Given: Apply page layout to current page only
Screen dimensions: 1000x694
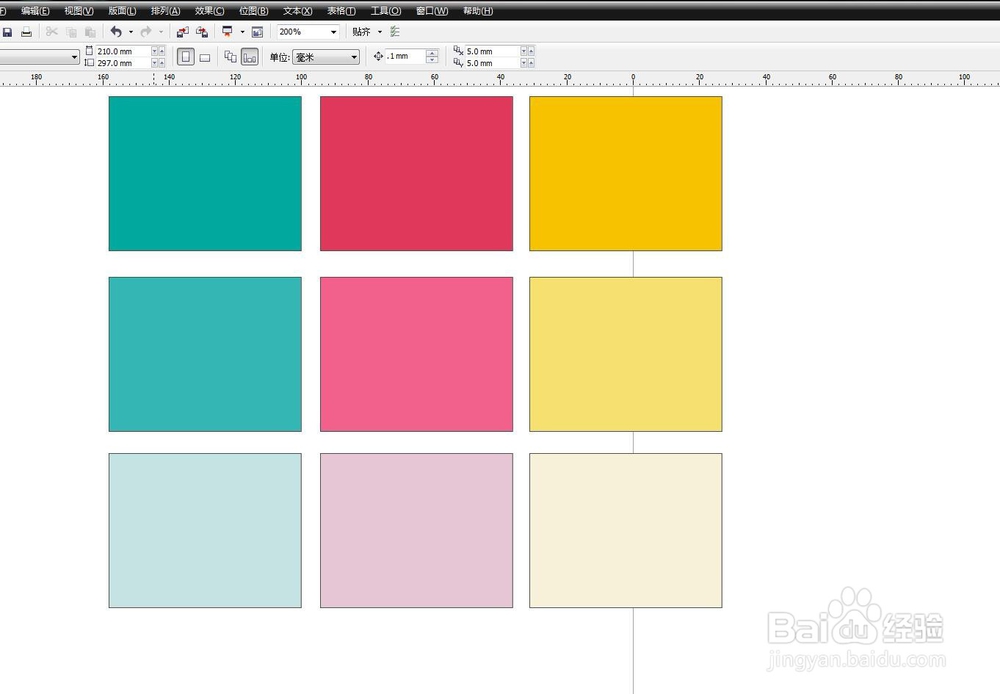Looking at the screenshot, I should point(249,57).
